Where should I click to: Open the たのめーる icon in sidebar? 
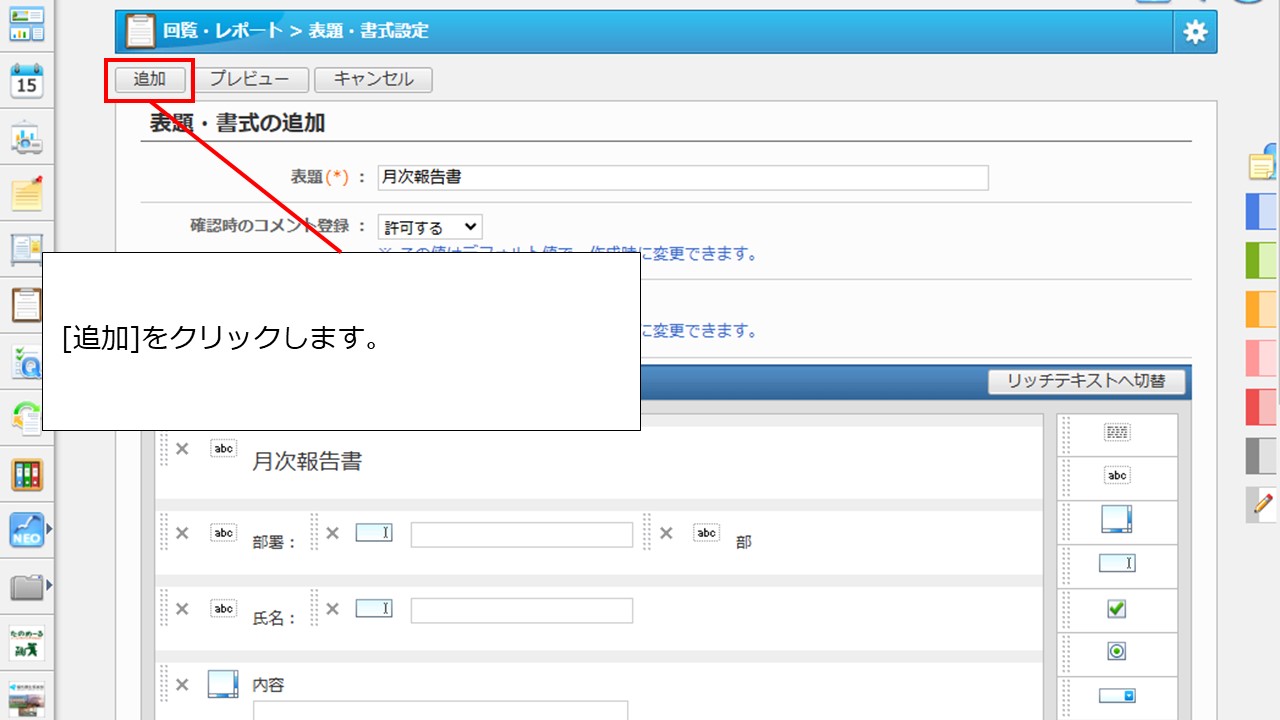[27, 642]
